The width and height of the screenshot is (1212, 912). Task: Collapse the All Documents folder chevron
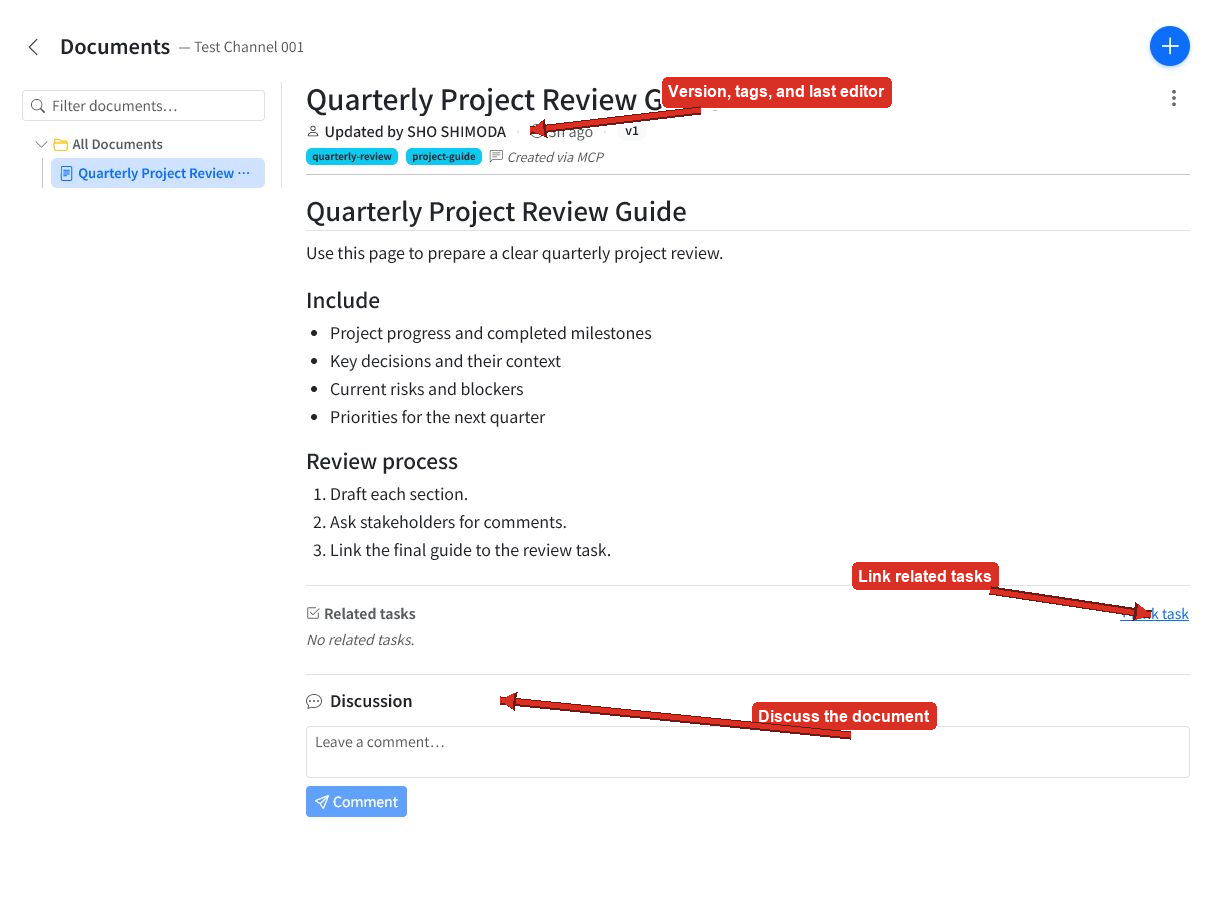point(41,144)
